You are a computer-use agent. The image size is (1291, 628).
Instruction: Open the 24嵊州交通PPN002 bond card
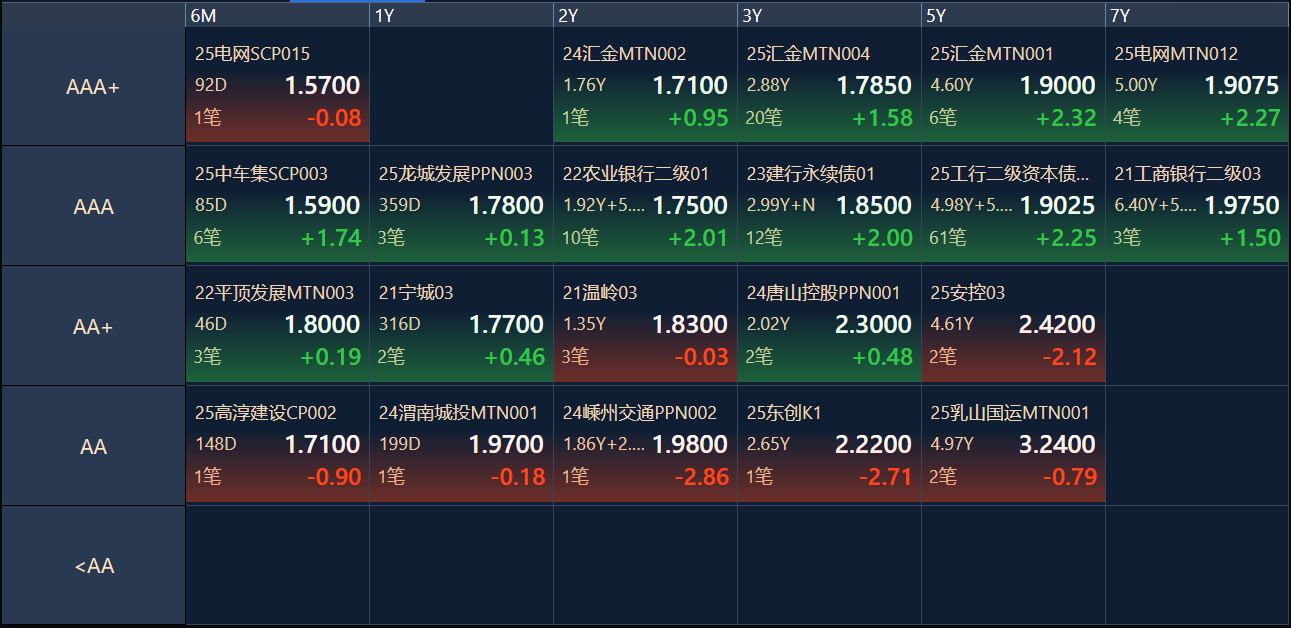click(645, 445)
